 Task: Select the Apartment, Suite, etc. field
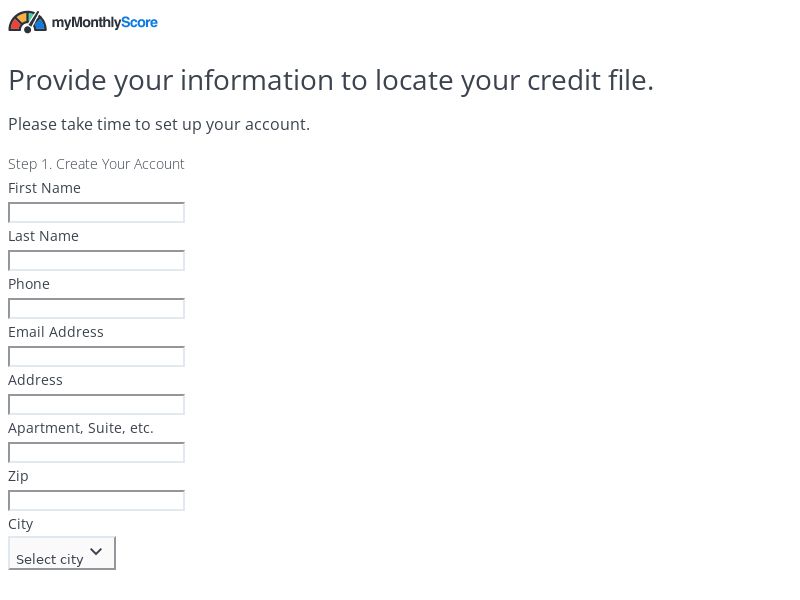coord(96,452)
